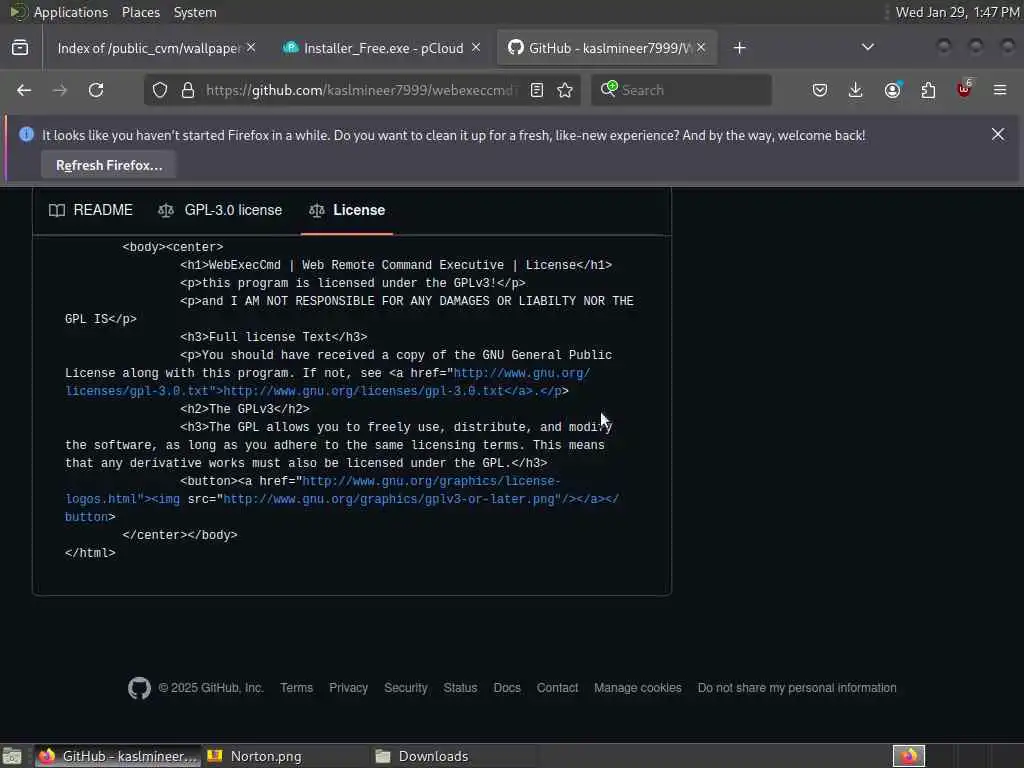Screen dimensions: 1024x768
Task: Open the Security footer link
Action: [406, 688]
